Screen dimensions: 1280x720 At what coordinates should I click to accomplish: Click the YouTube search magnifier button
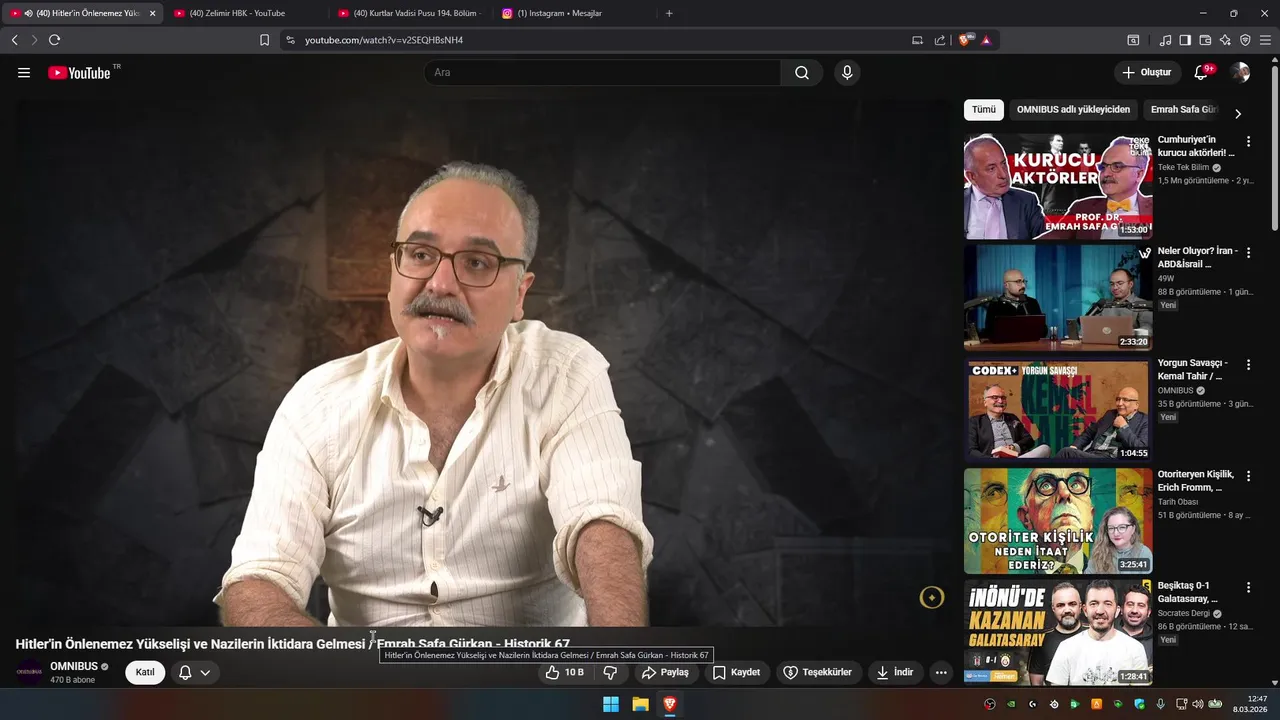[802, 73]
